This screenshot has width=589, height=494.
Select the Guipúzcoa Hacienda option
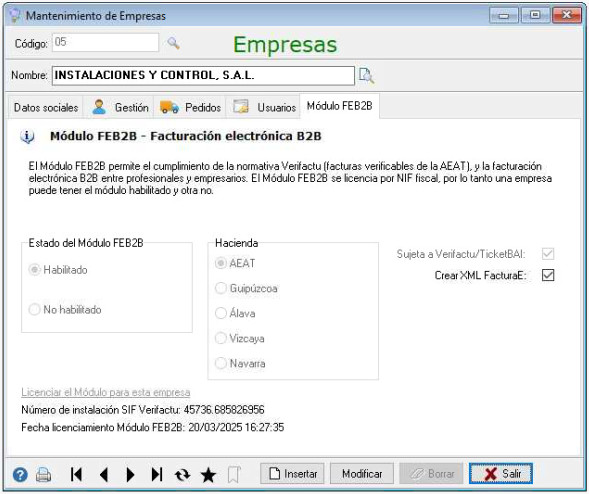pos(220,288)
